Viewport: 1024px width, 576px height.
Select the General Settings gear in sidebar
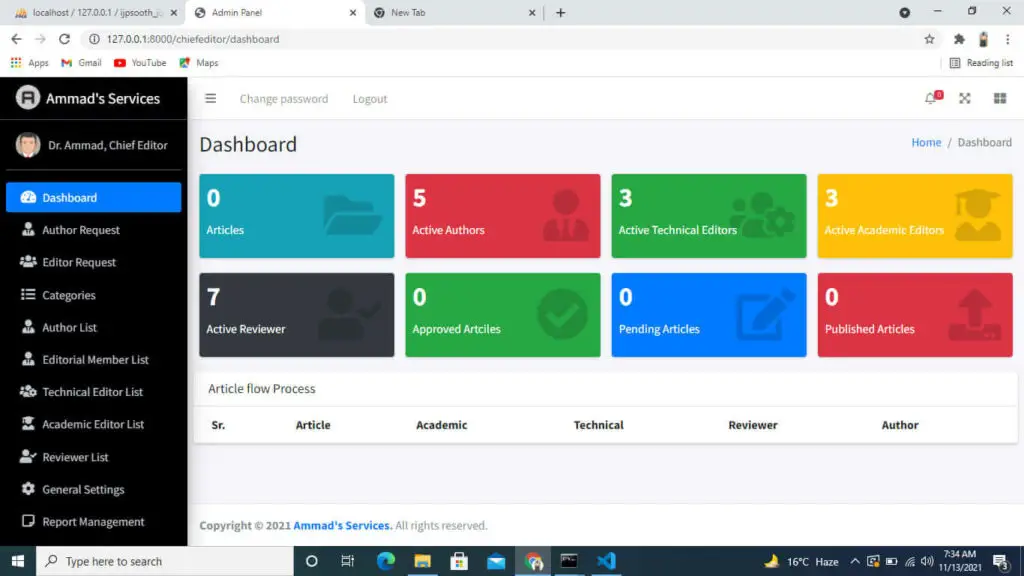tap(29, 489)
